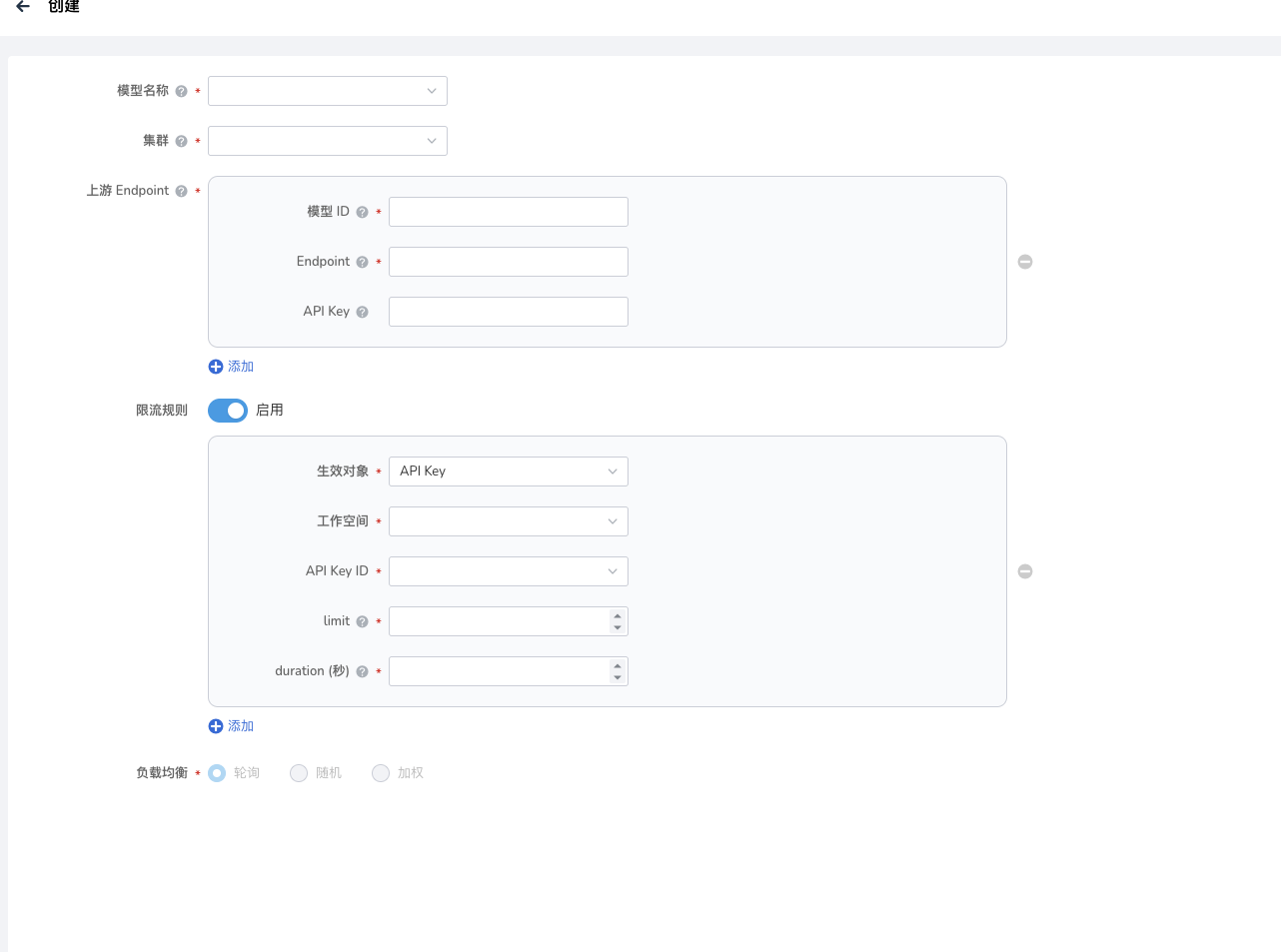Remove the upstream Endpoint entry with minus icon
This screenshot has height=952, width=1281.
coord(1024,262)
